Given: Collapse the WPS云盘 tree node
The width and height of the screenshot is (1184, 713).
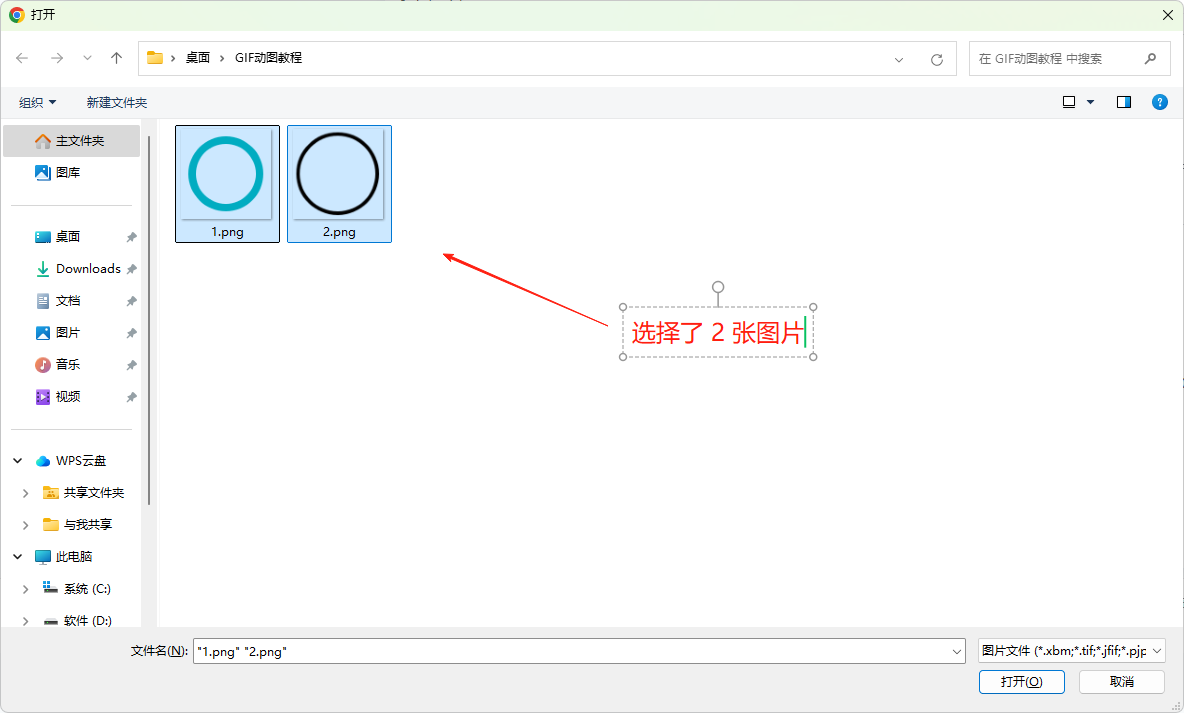Looking at the screenshot, I should point(18,461).
